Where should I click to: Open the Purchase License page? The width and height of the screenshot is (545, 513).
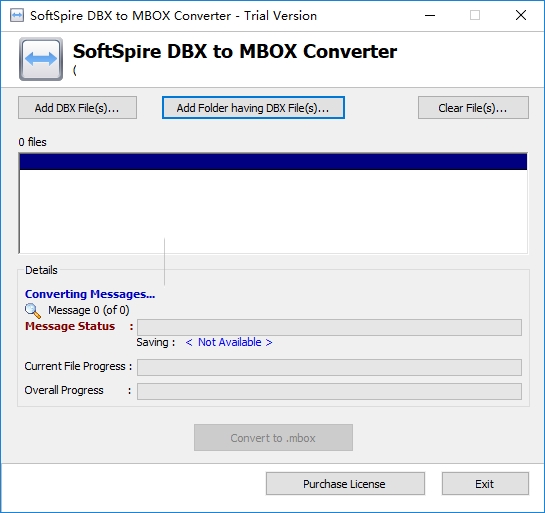[x=345, y=483]
